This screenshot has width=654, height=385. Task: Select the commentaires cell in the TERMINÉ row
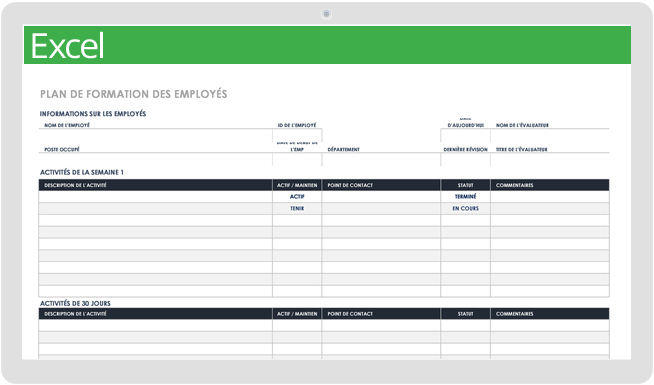pos(550,197)
